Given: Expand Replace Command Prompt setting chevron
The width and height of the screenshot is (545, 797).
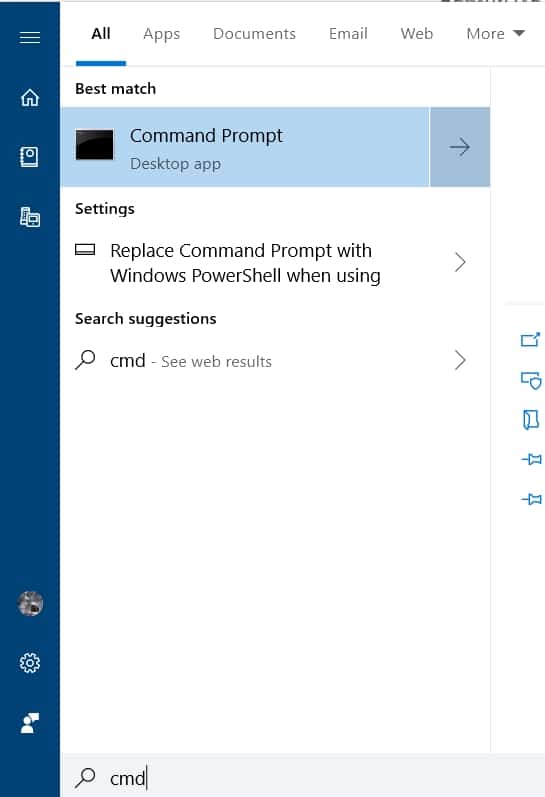Looking at the screenshot, I should (x=460, y=262).
